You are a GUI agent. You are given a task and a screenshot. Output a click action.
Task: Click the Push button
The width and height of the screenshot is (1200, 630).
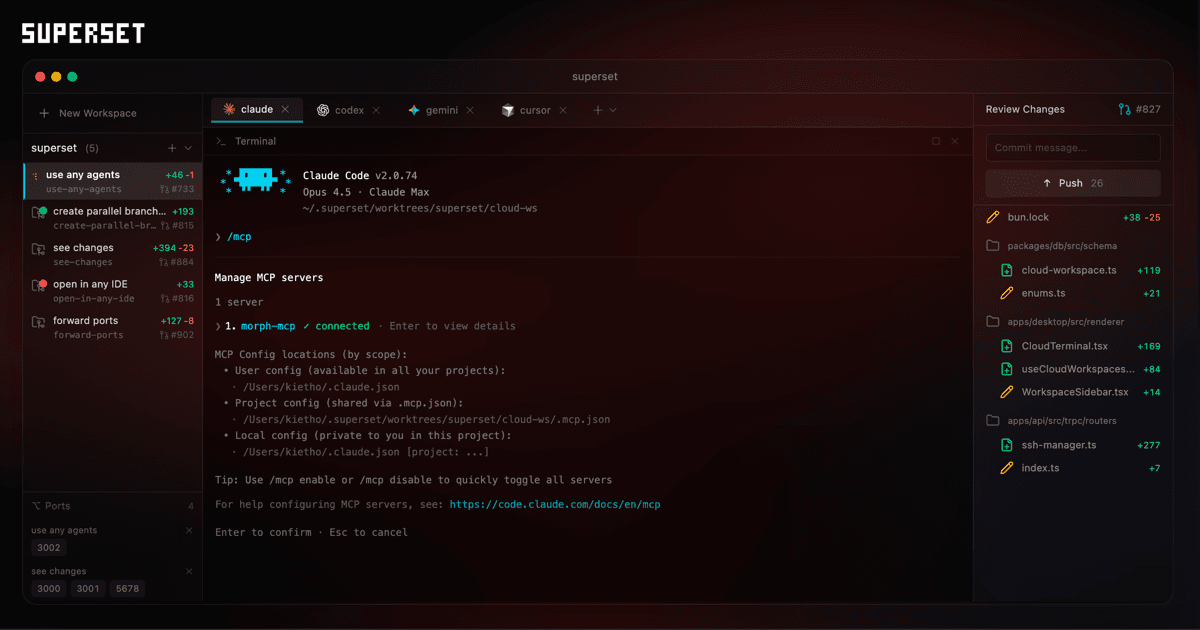(x=1073, y=183)
